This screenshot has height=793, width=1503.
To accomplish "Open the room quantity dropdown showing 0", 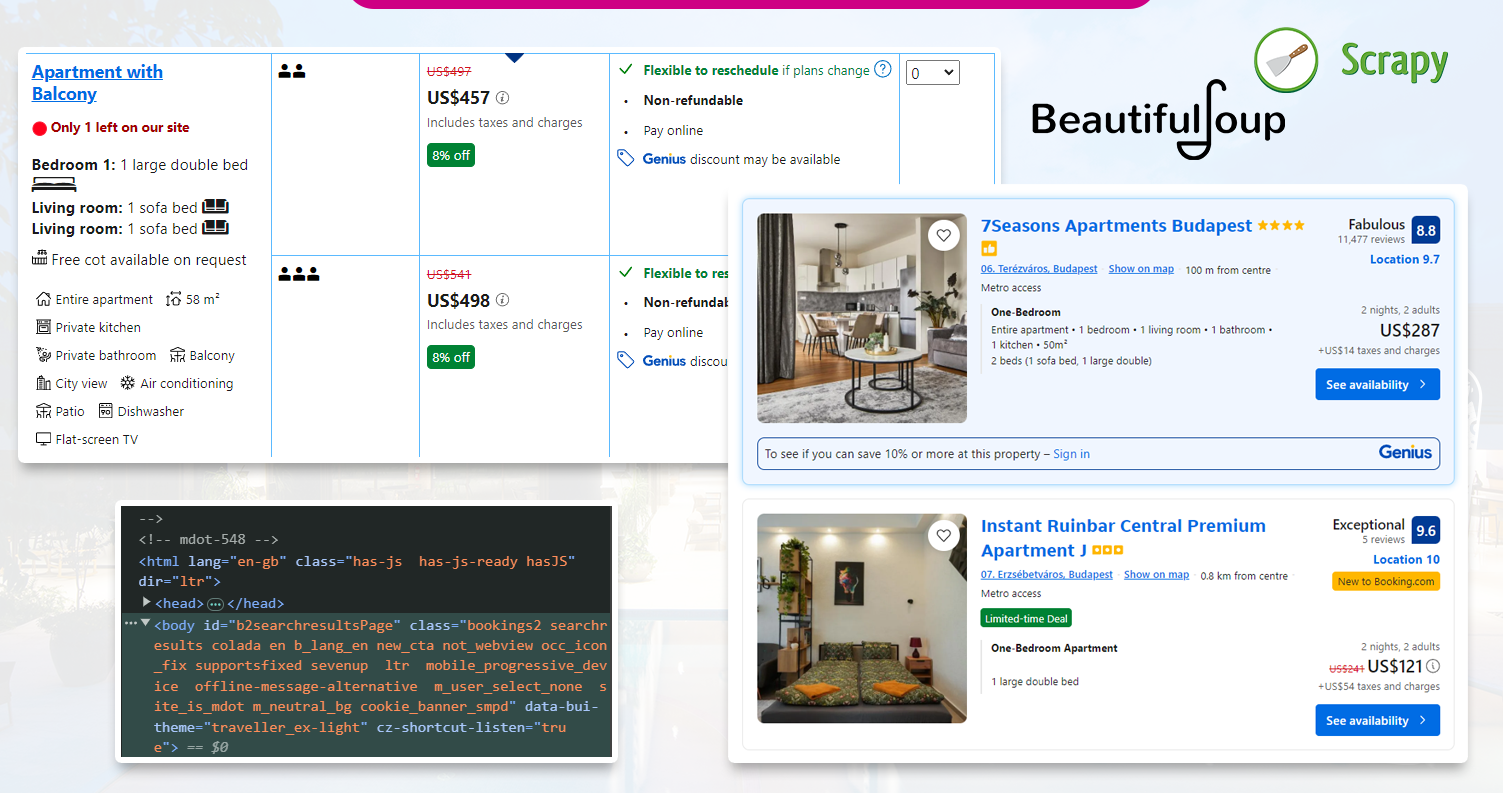I will 932,72.
